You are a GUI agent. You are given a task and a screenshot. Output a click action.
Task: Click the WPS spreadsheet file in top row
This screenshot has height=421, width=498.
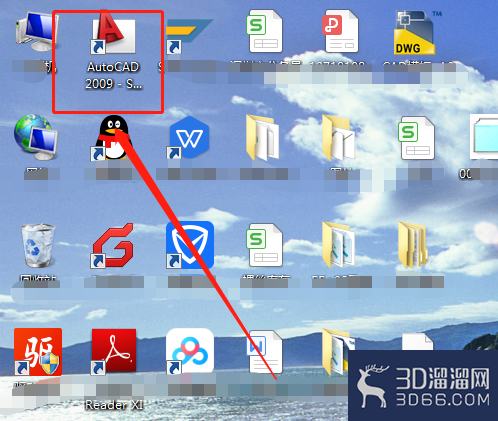[265, 31]
